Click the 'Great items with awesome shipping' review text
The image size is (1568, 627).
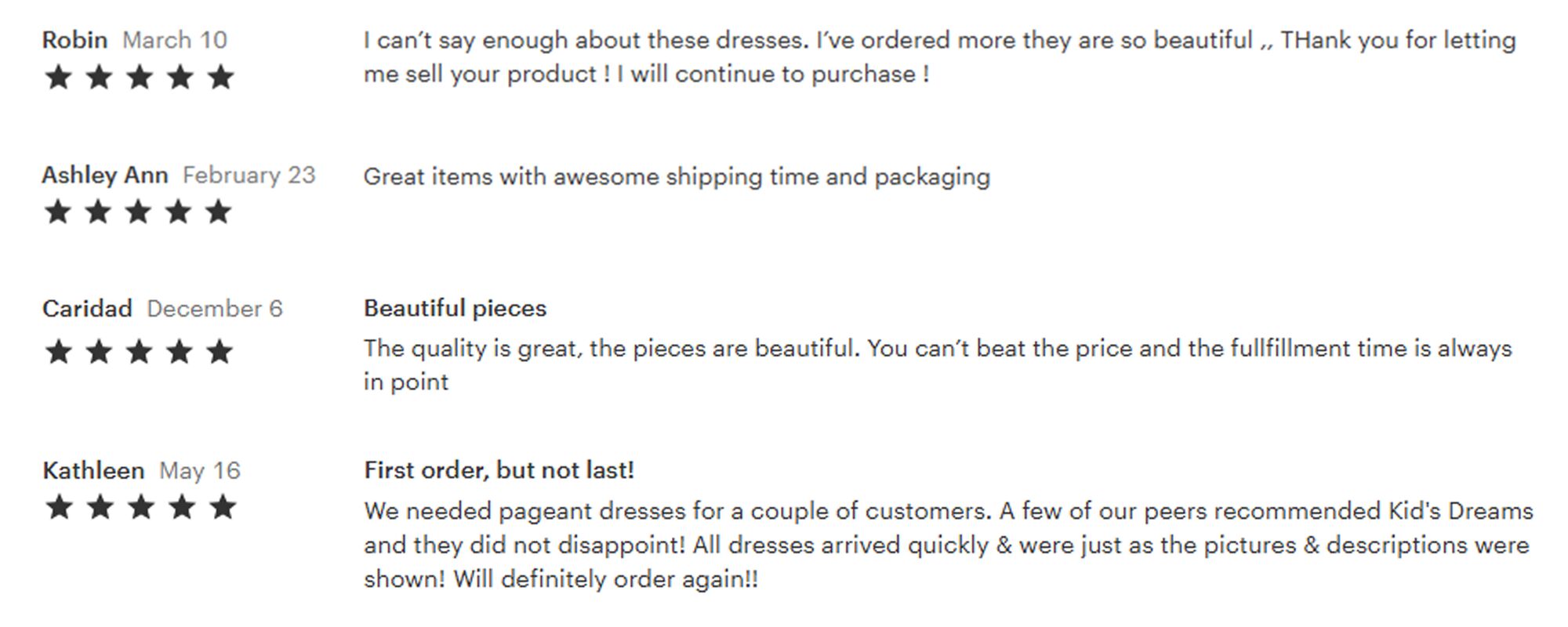(677, 177)
